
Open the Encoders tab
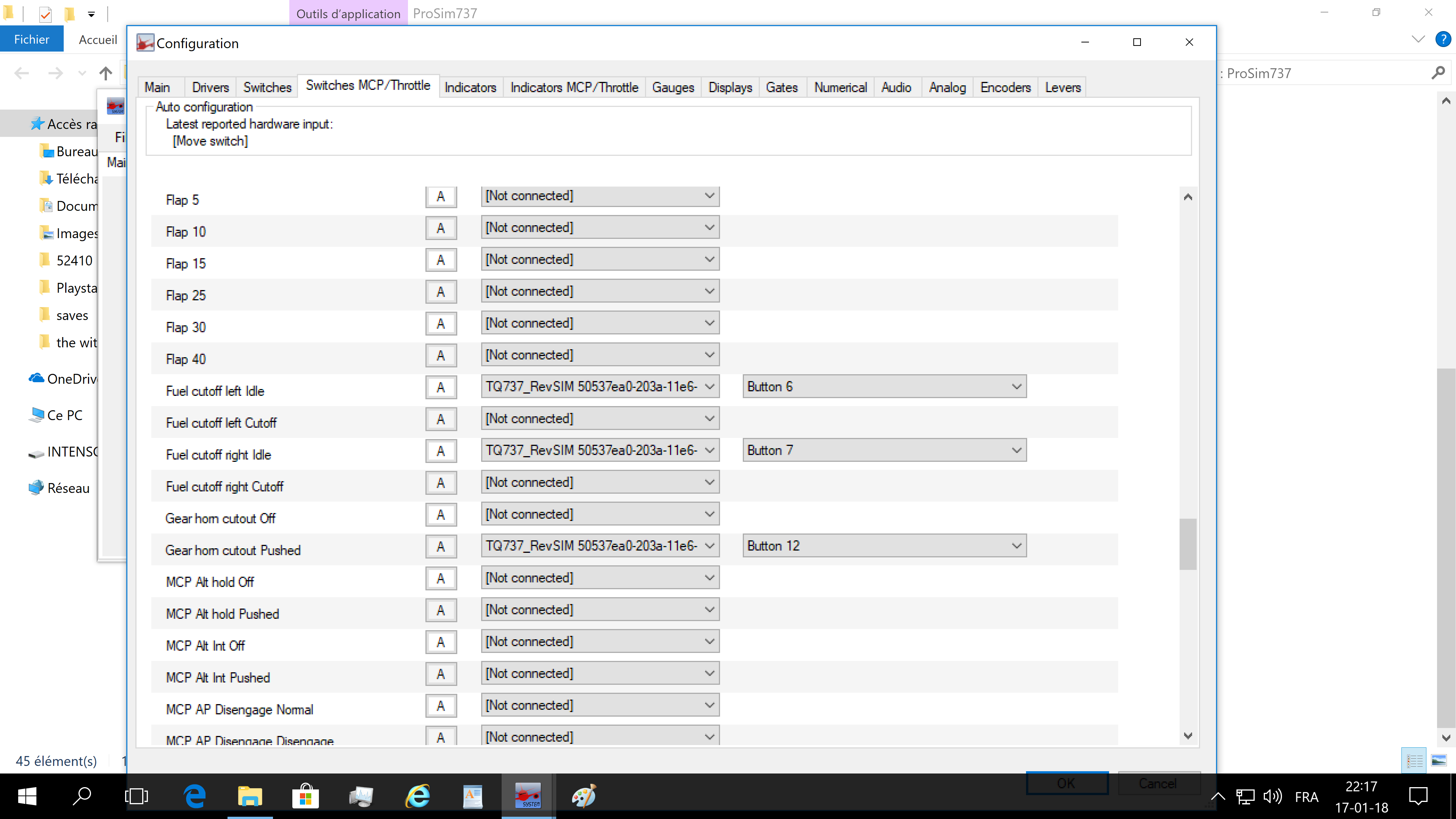pos(1005,88)
